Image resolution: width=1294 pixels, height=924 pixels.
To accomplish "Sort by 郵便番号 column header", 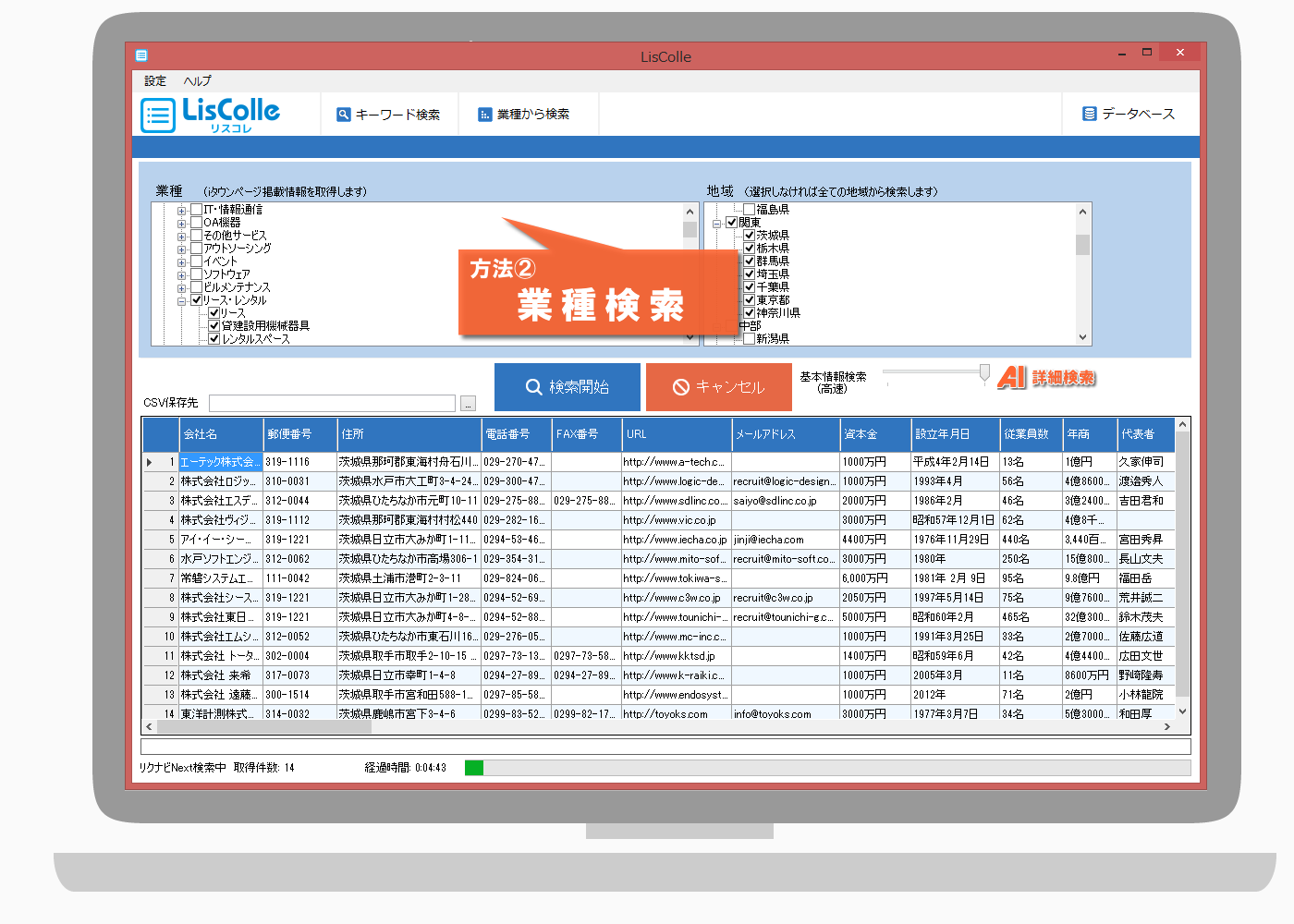I will 299,433.
